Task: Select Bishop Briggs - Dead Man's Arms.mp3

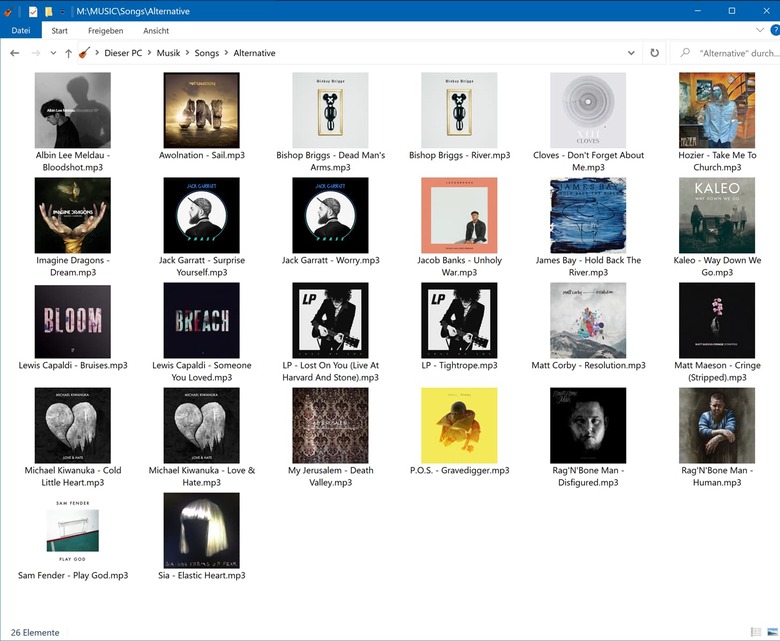Action: pyautogui.click(x=330, y=110)
